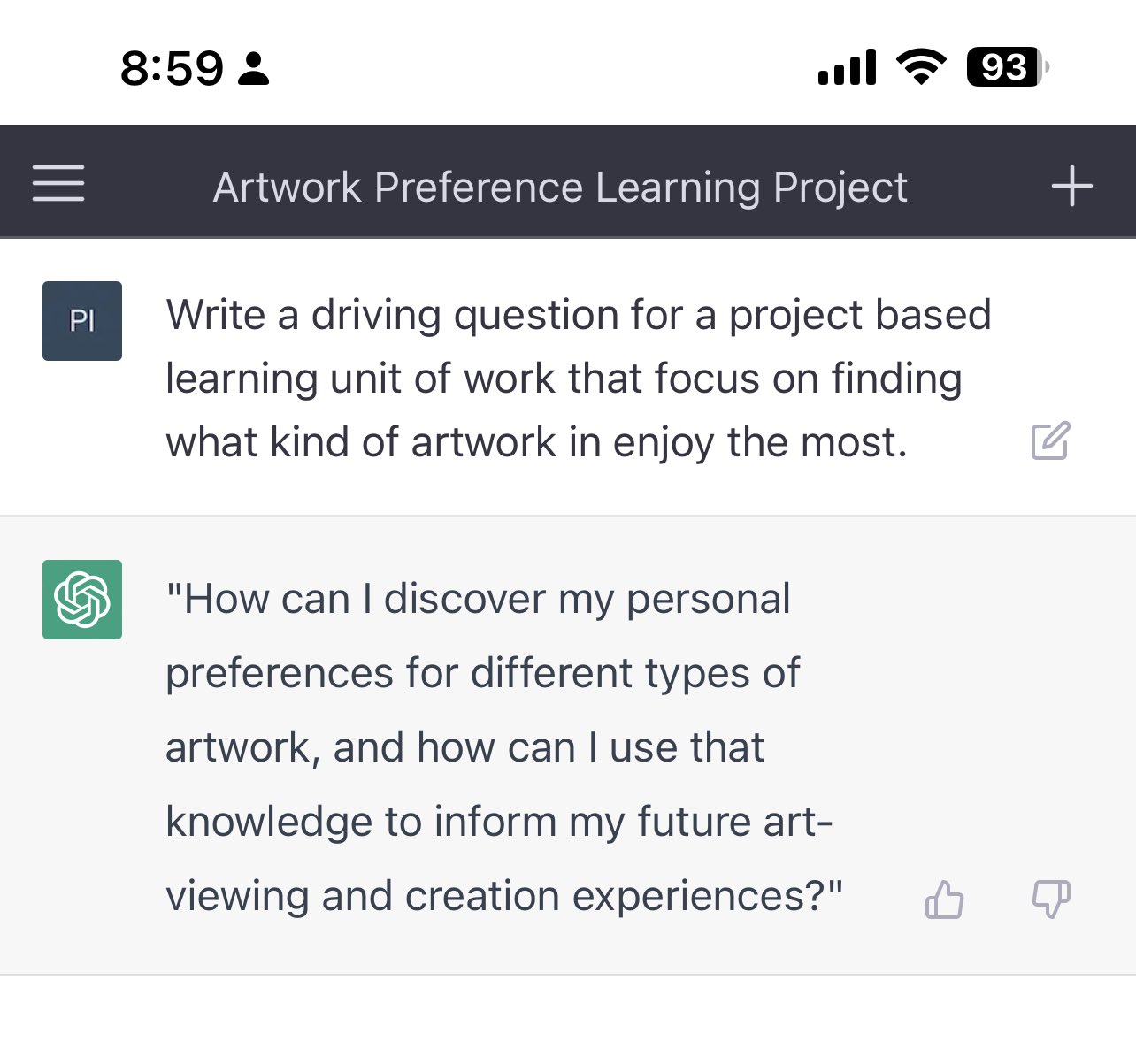Tap the 8:59 clock in status bar
1136x1064 pixels.
172,68
